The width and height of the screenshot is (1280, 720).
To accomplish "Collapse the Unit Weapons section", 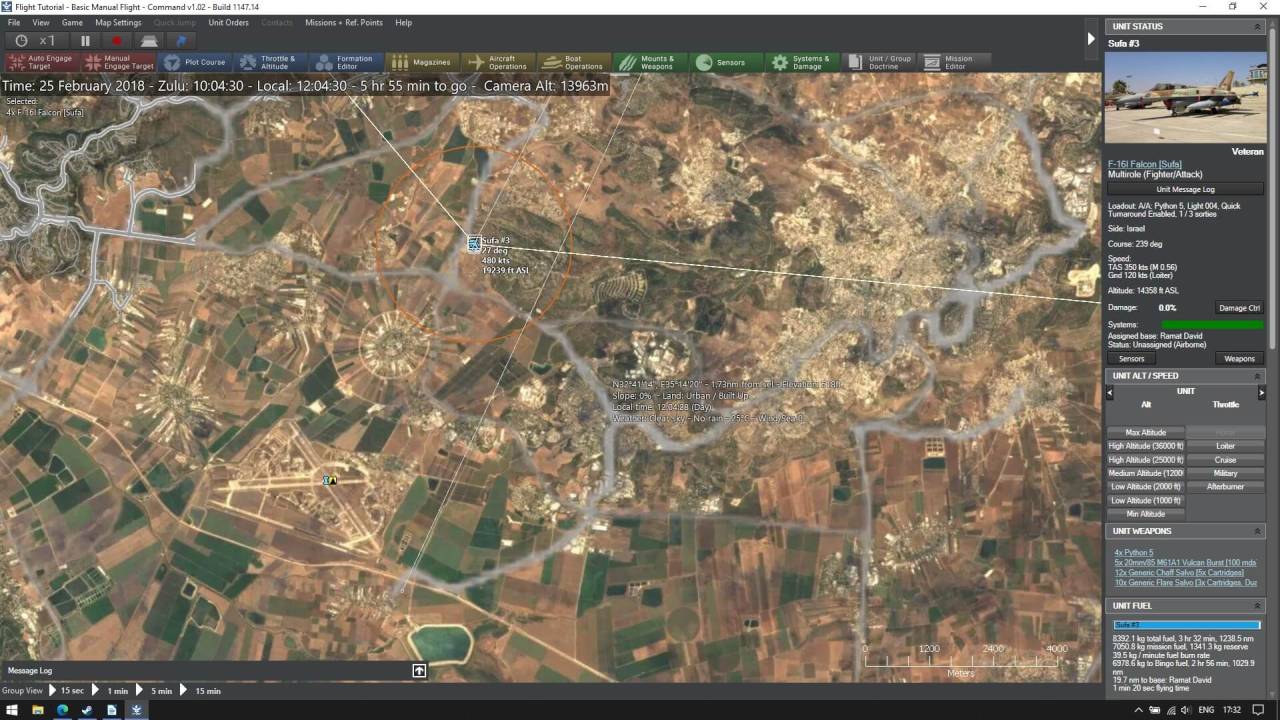I will point(1257,531).
